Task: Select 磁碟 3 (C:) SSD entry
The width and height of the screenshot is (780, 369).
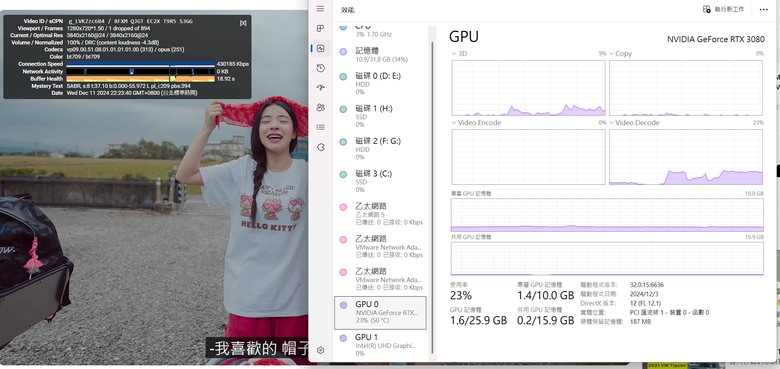Action: [x=381, y=181]
